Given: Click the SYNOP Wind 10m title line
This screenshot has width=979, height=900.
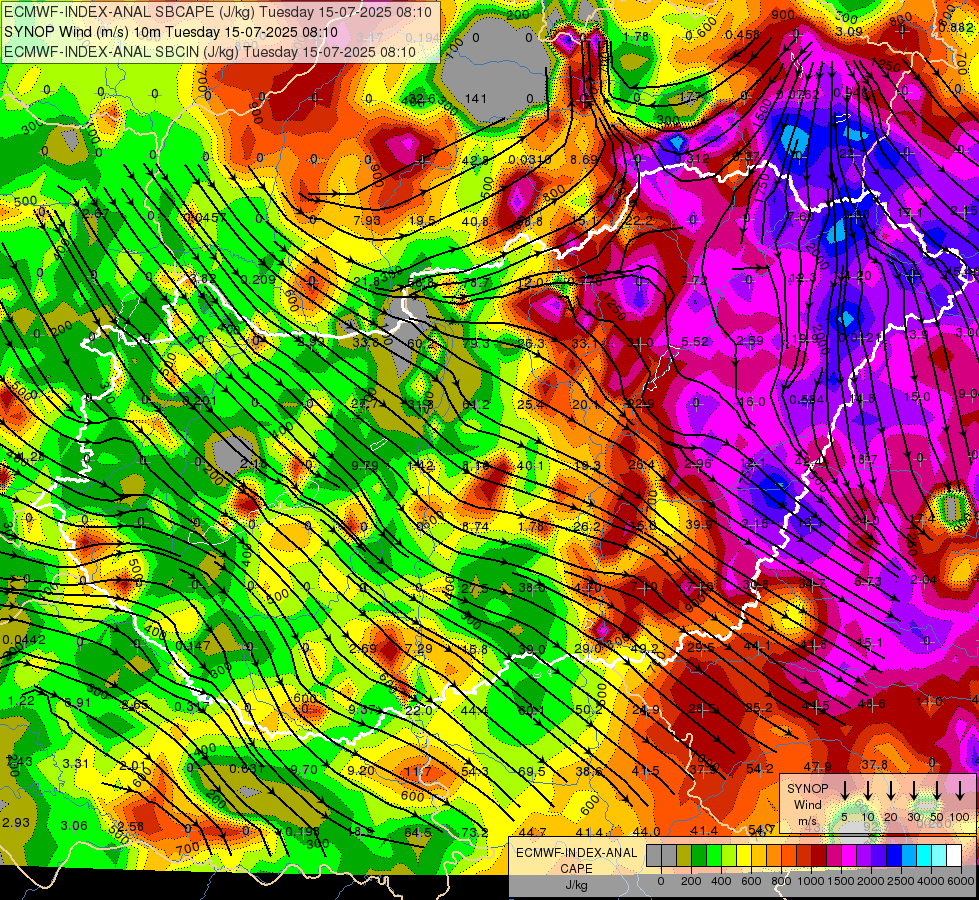Looking at the screenshot, I should (x=170, y=32).
